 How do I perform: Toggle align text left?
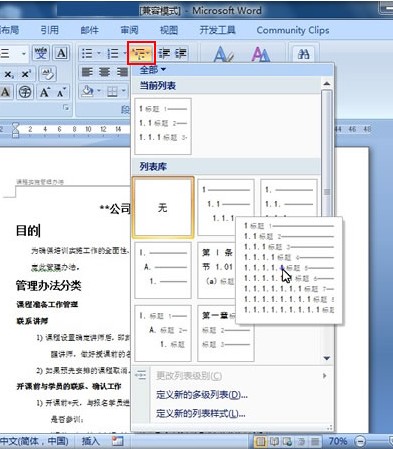87,72
